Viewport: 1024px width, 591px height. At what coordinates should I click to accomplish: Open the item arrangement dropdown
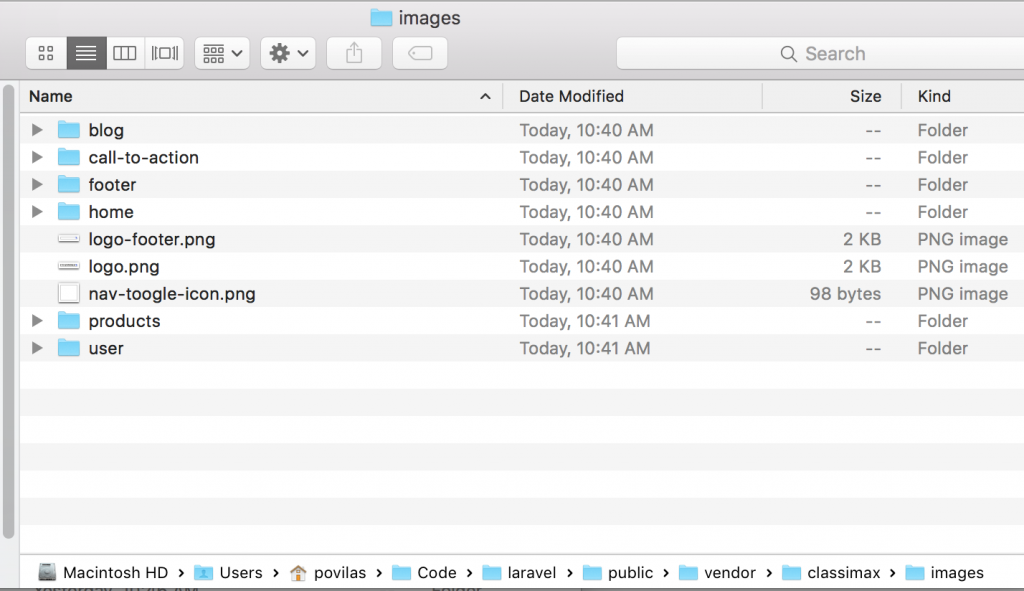[221, 53]
